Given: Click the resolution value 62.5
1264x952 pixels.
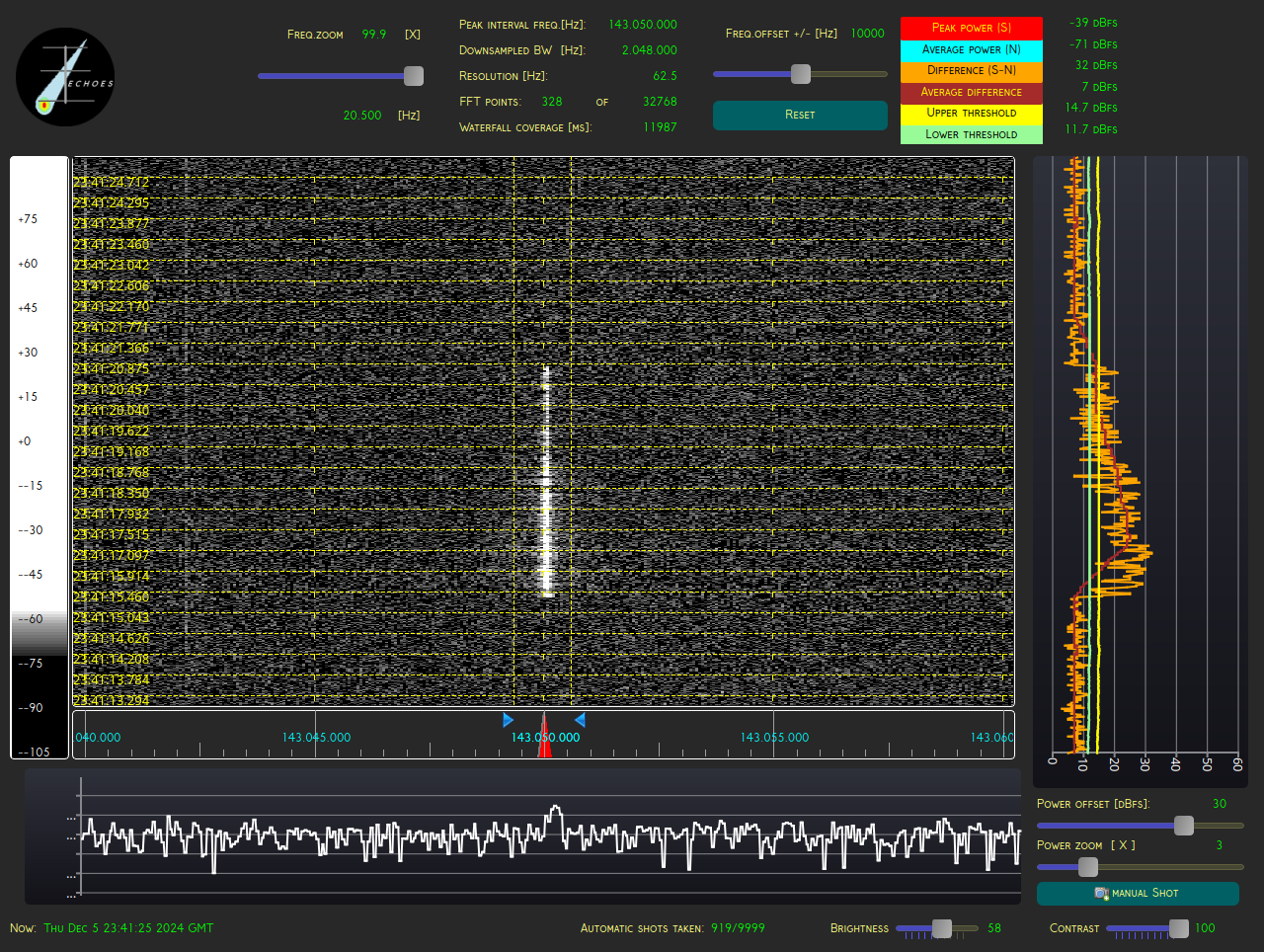Looking at the screenshot, I should pyautogui.click(x=665, y=76).
